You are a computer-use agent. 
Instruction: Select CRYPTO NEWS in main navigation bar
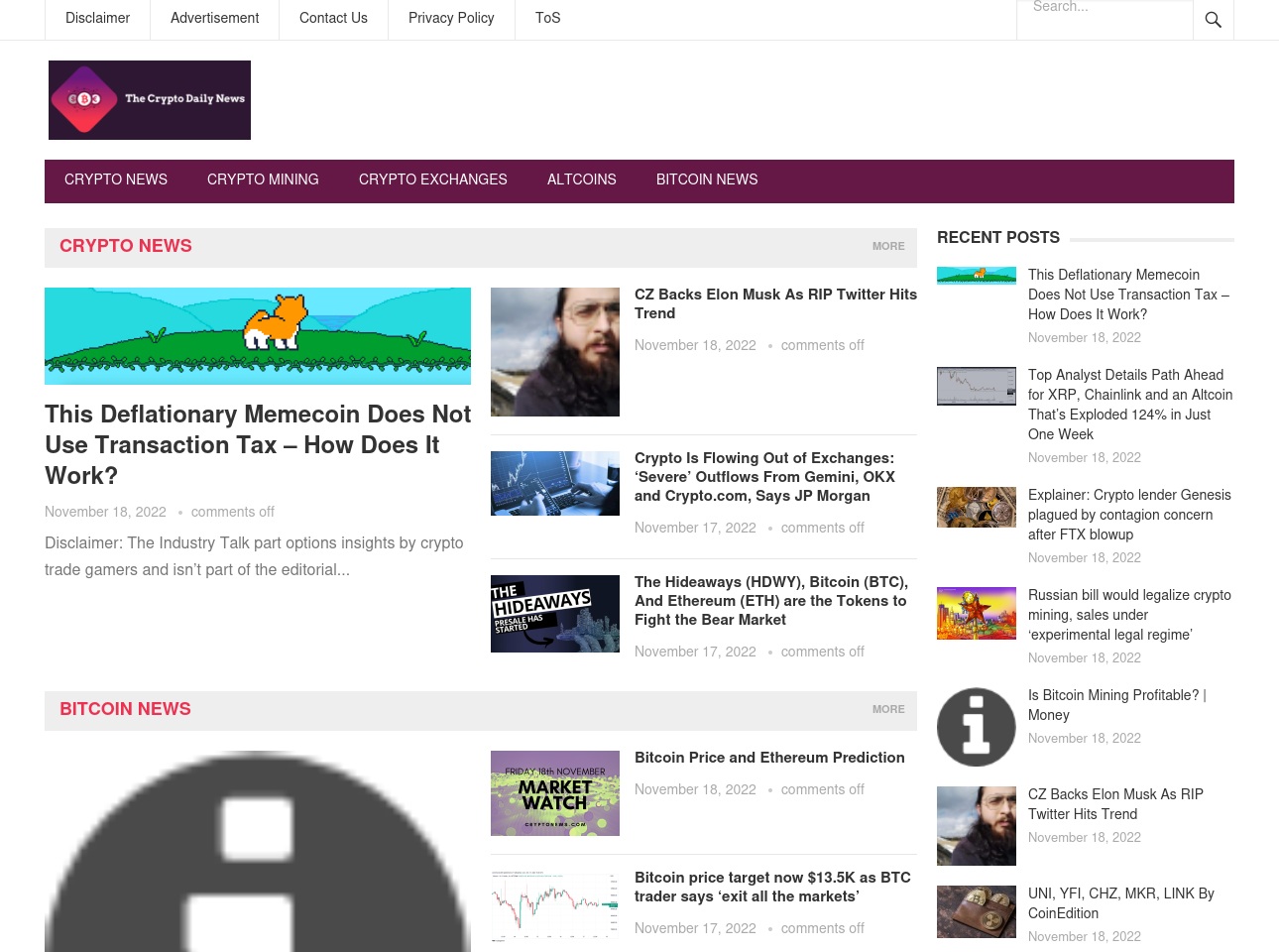coord(116,179)
